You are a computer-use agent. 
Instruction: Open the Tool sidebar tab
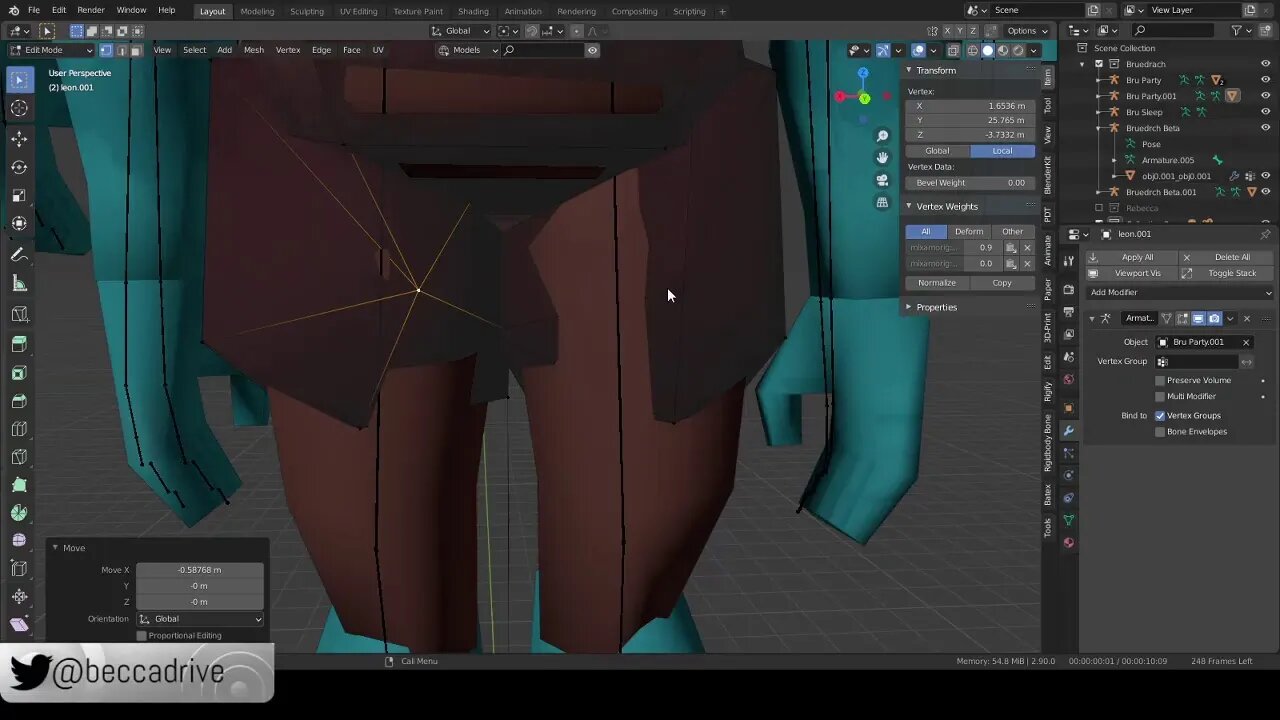click(1048, 105)
